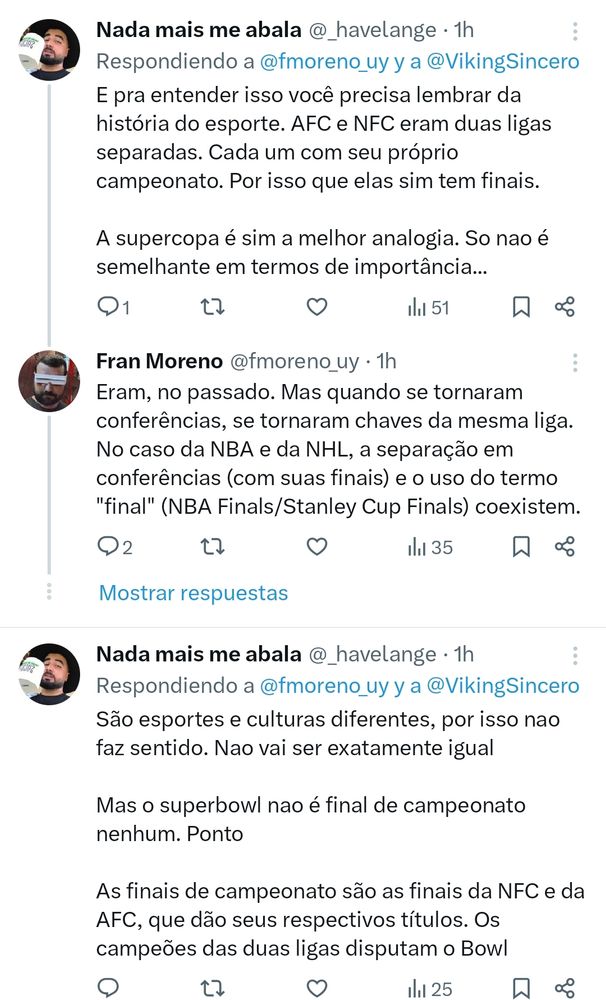Share Fran Moreno's tweet
The image size is (606, 1000).
(565, 546)
